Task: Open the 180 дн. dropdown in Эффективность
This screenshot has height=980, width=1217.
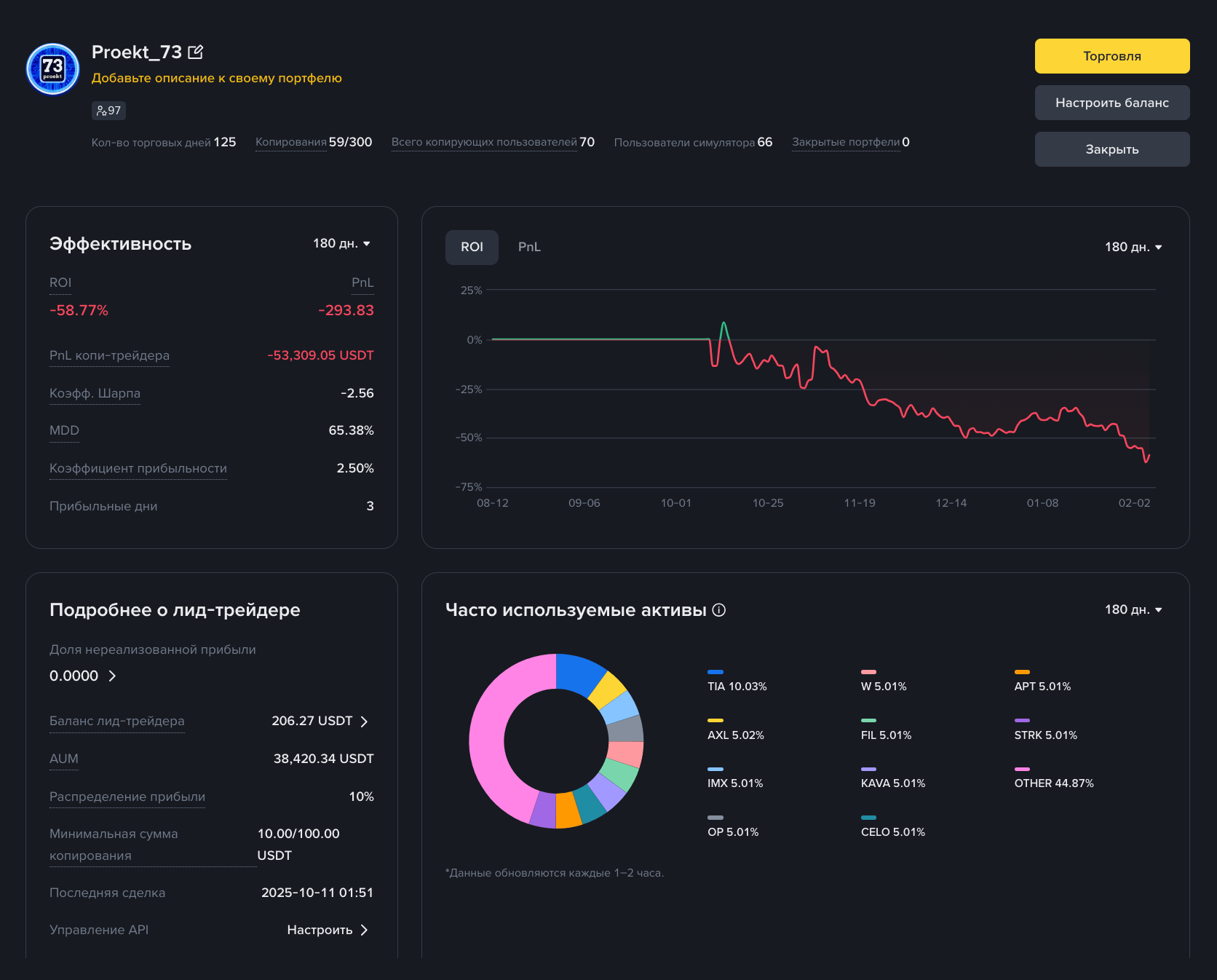Action: click(x=342, y=243)
